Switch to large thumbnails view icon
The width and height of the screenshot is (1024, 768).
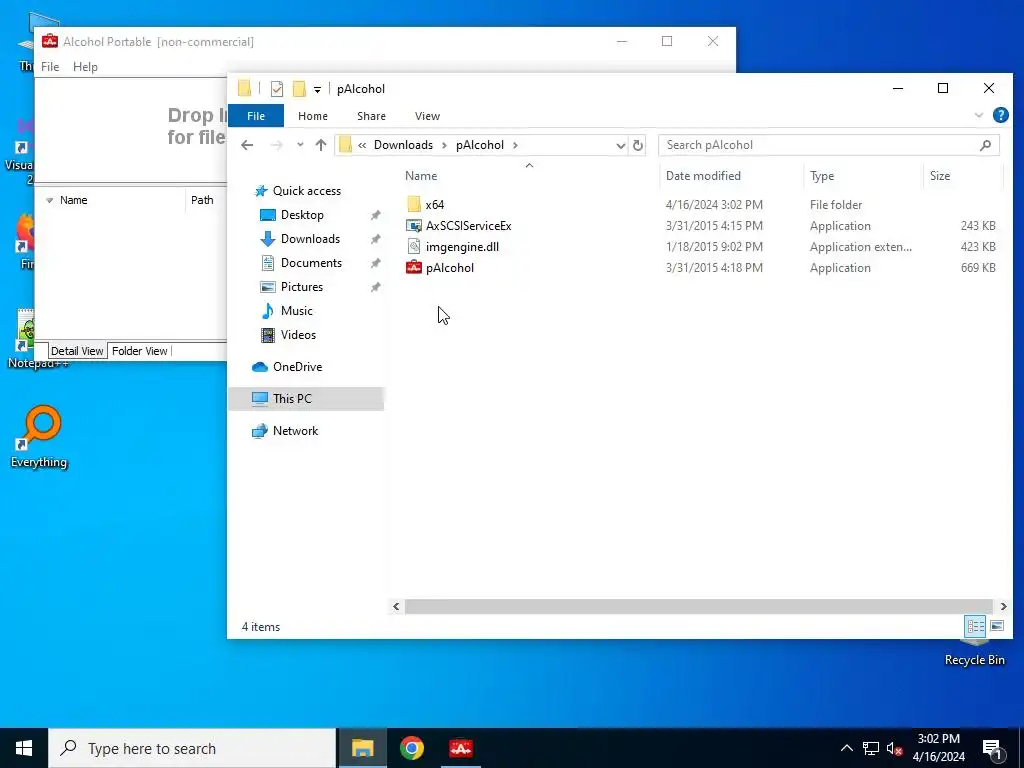pyautogui.click(x=997, y=626)
